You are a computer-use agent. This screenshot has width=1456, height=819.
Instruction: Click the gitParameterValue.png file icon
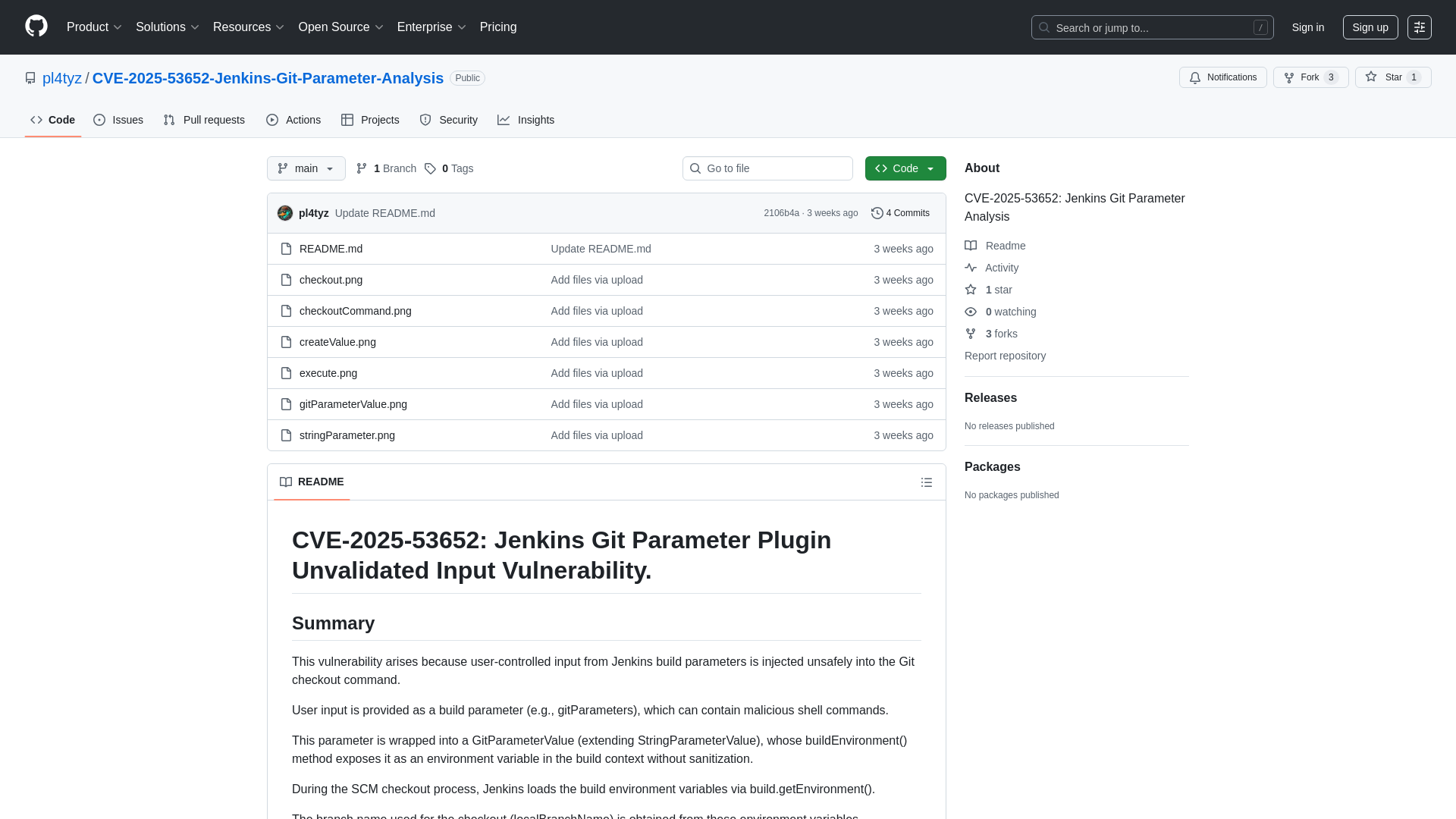286,404
